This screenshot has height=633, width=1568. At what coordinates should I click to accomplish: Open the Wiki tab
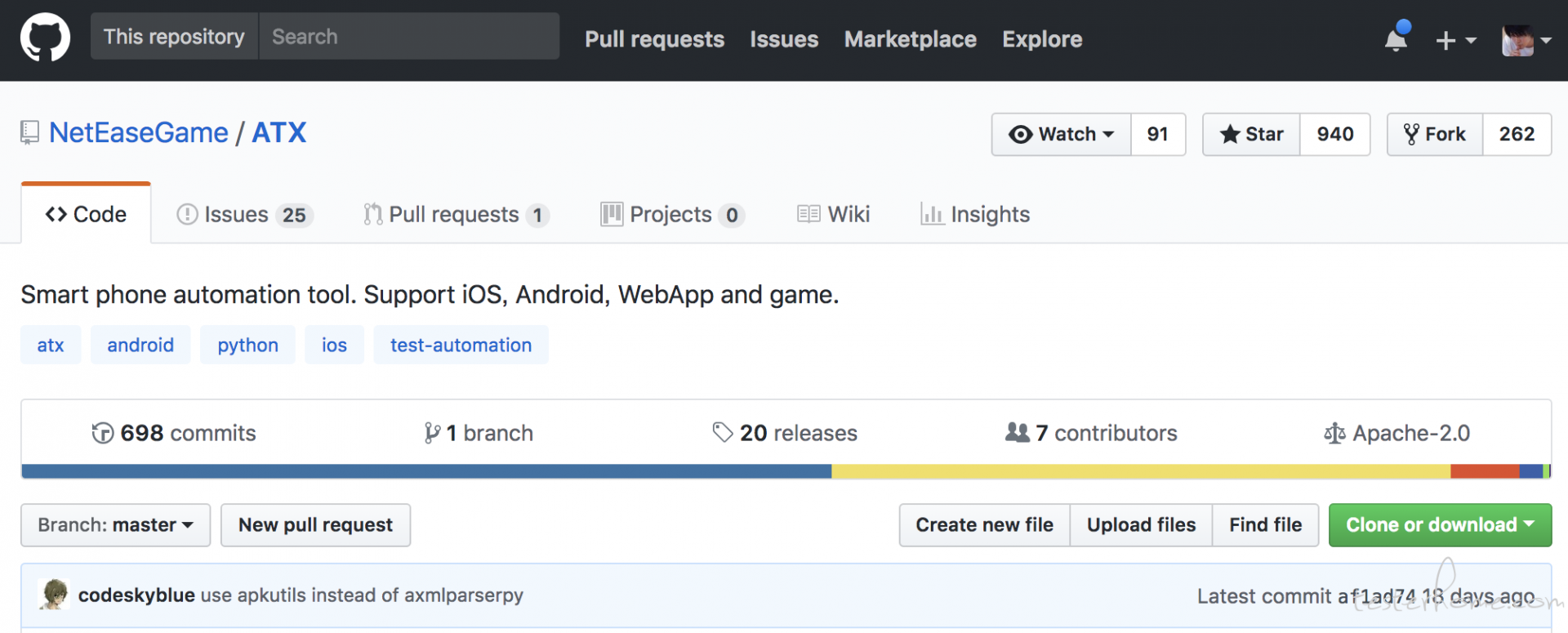tap(833, 214)
